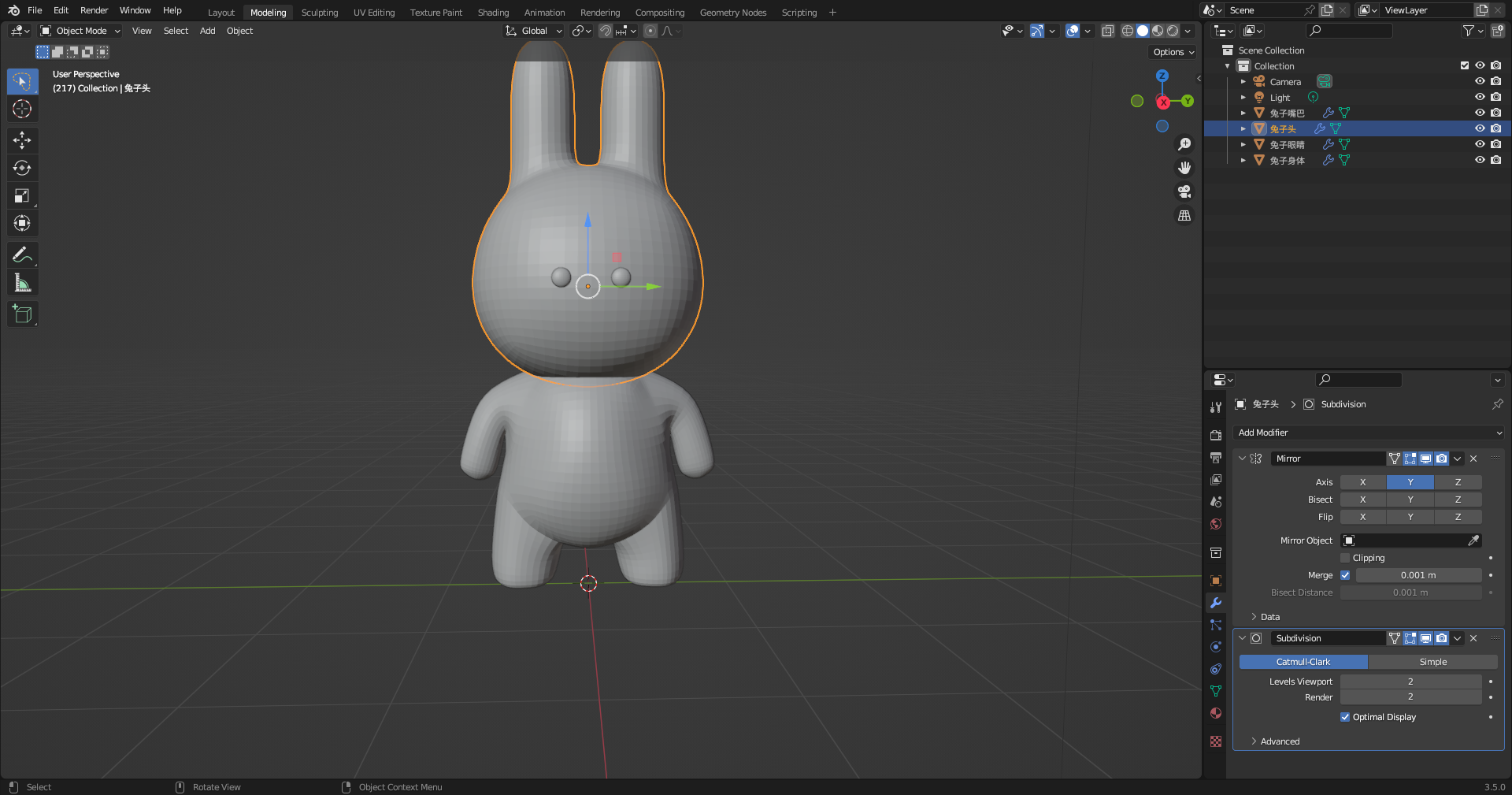Expand the Advanced section of Subdivision

coord(1275,741)
